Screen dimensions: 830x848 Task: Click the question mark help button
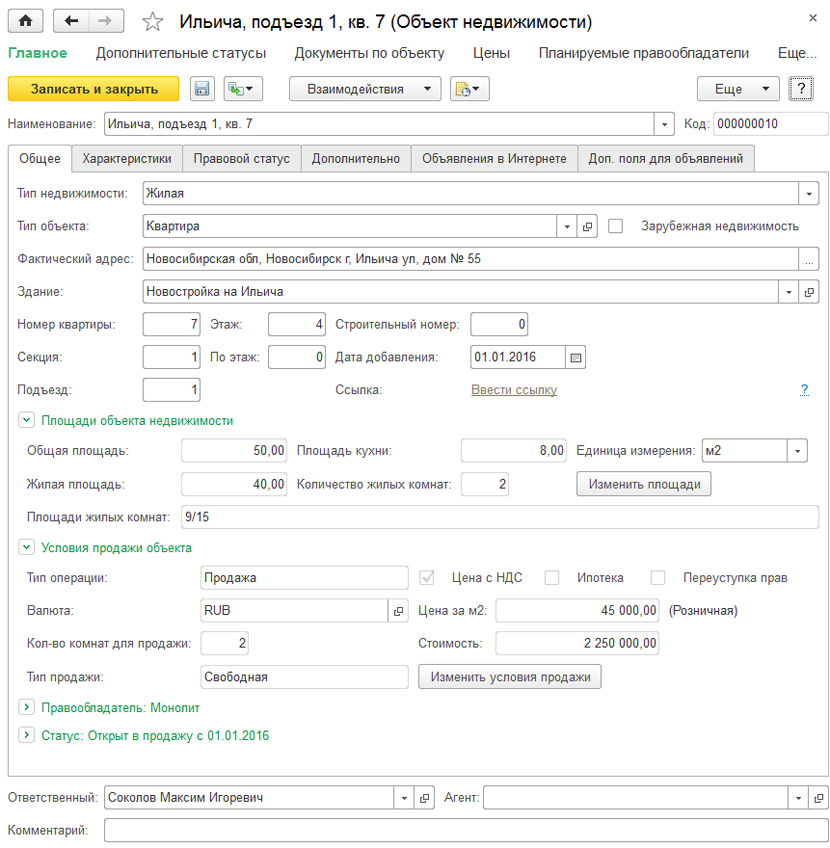click(800, 89)
